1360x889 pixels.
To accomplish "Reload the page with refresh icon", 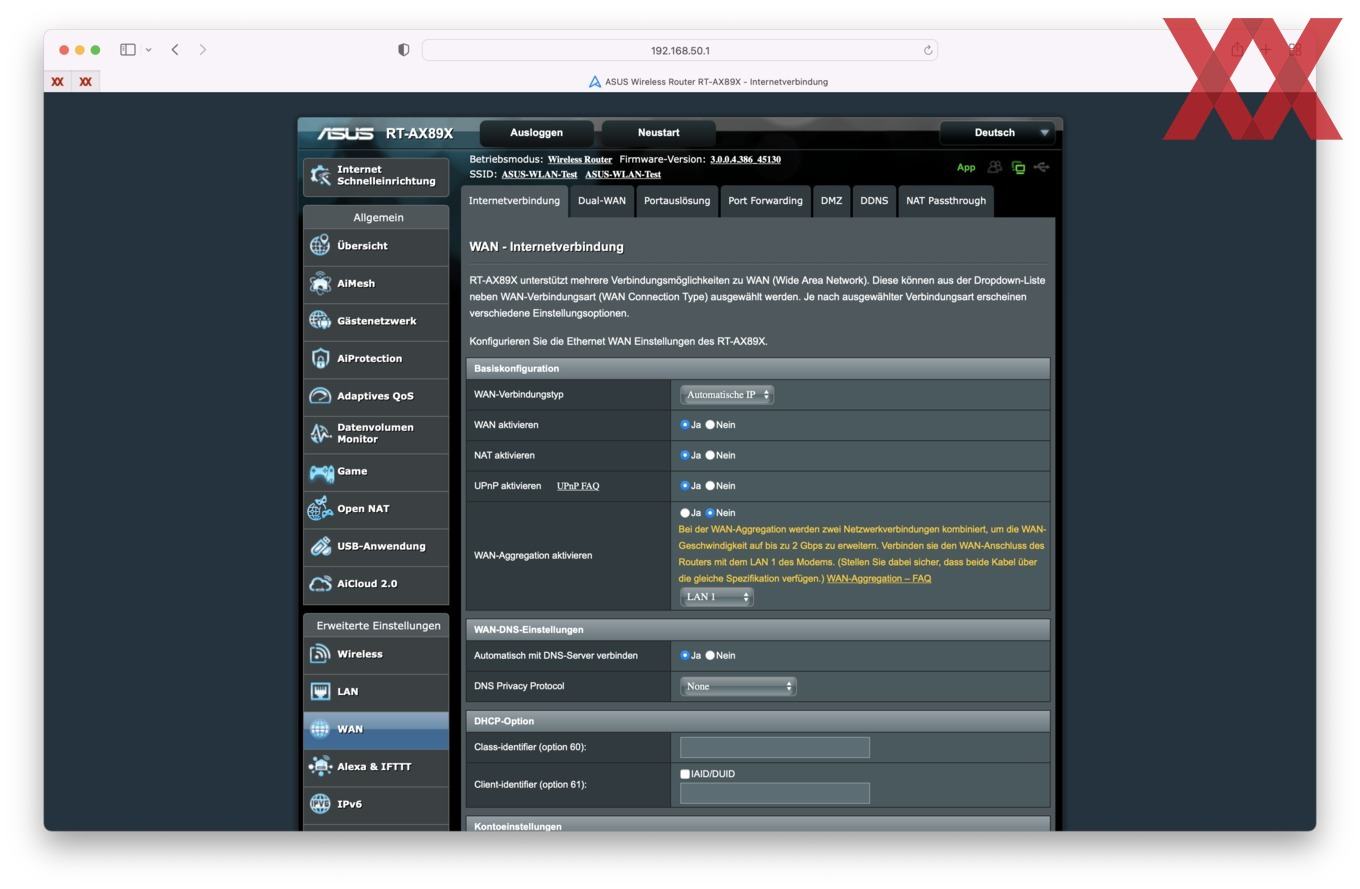I will [x=928, y=50].
